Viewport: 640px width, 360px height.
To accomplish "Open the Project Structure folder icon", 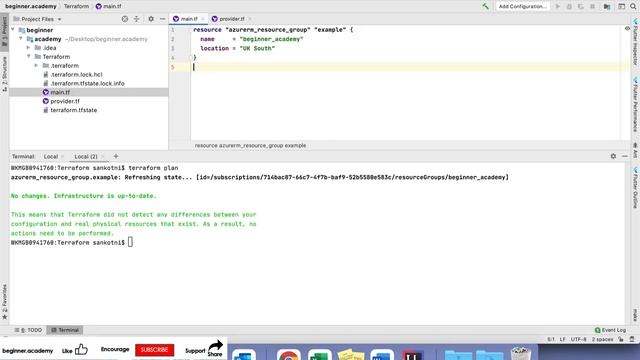I will click(x=607, y=7).
